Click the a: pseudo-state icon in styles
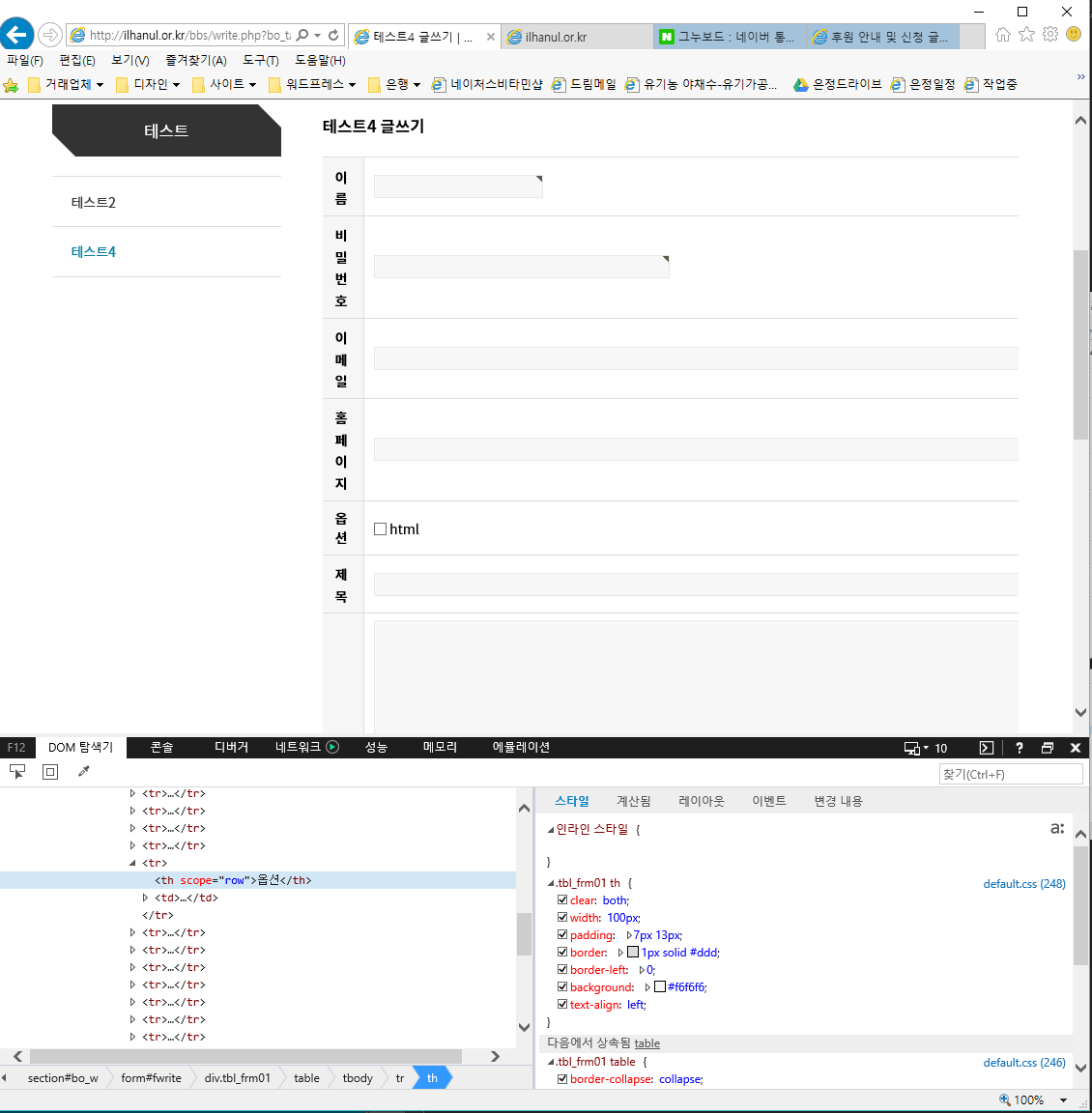Viewport: 1092px width, 1113px height. point(1057,828)
